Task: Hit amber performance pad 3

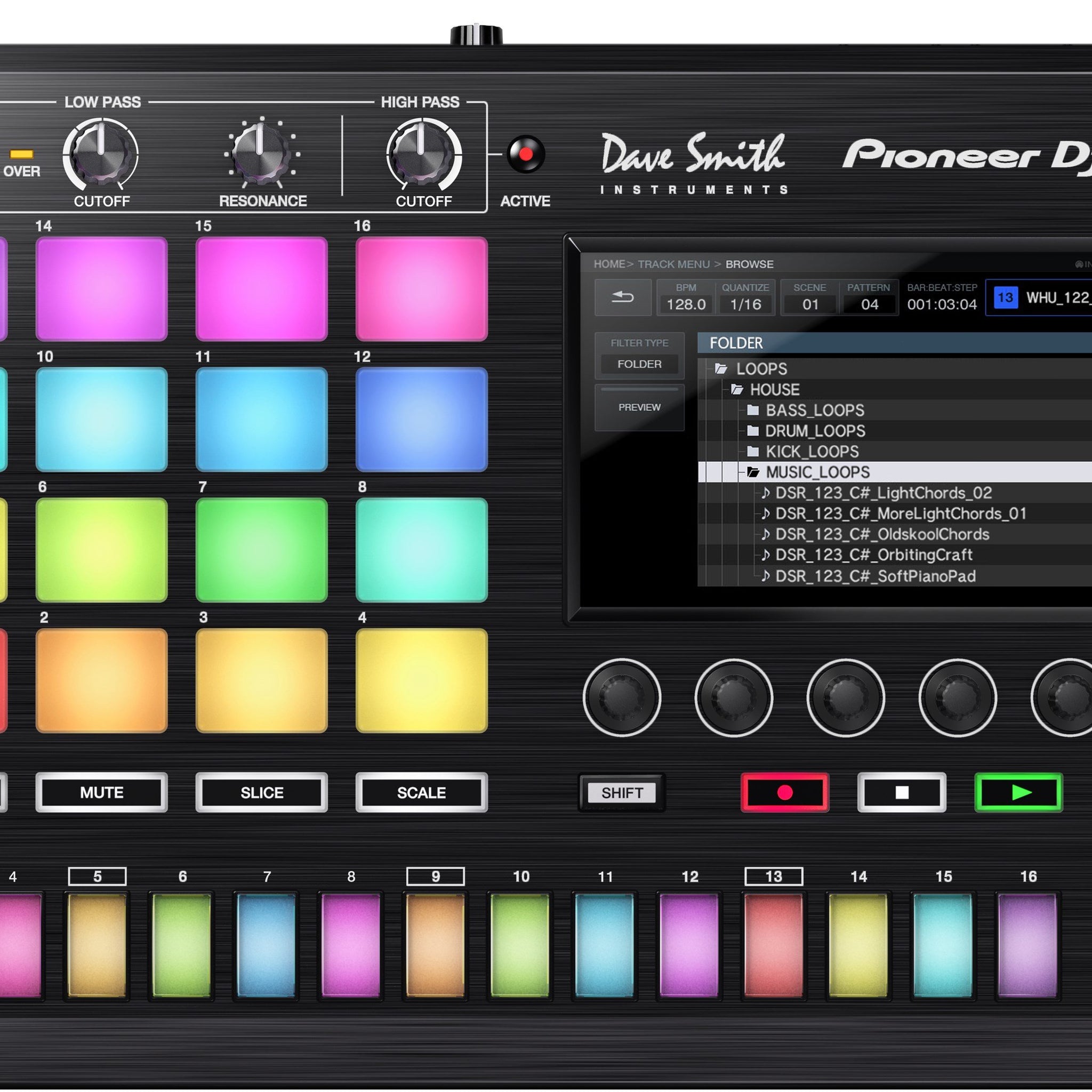Action: coord(262,680)
